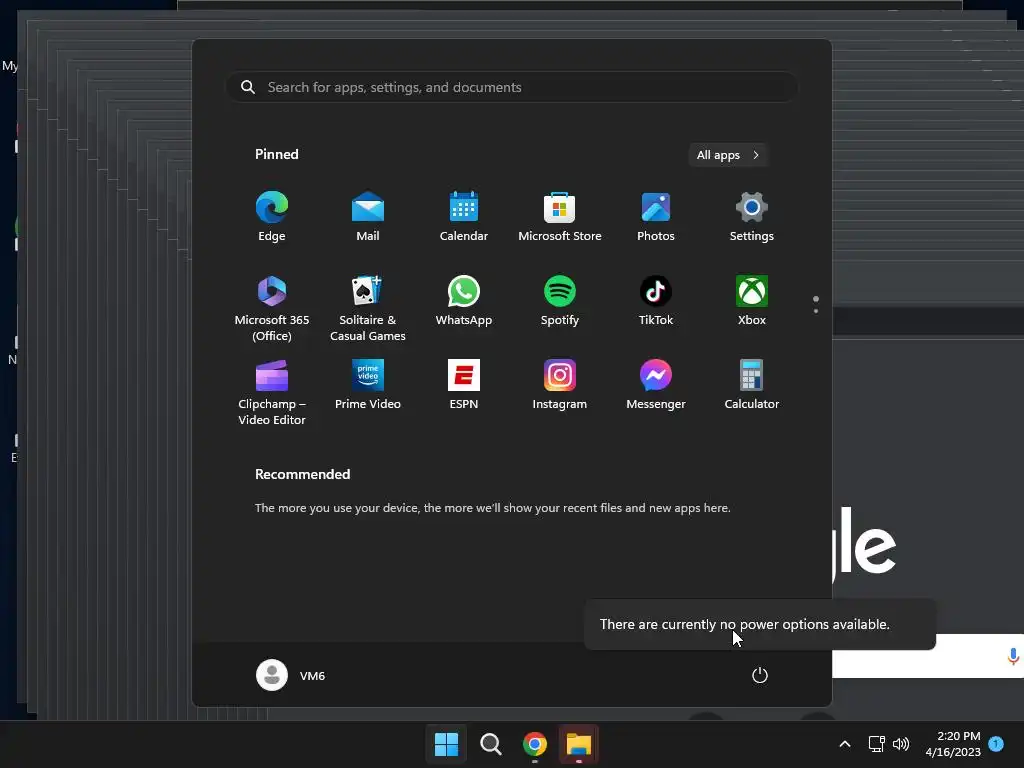The height and width of the screenshot is (768, 1024).
Task: Open volume control in system tray
Action: pos(901,744)
